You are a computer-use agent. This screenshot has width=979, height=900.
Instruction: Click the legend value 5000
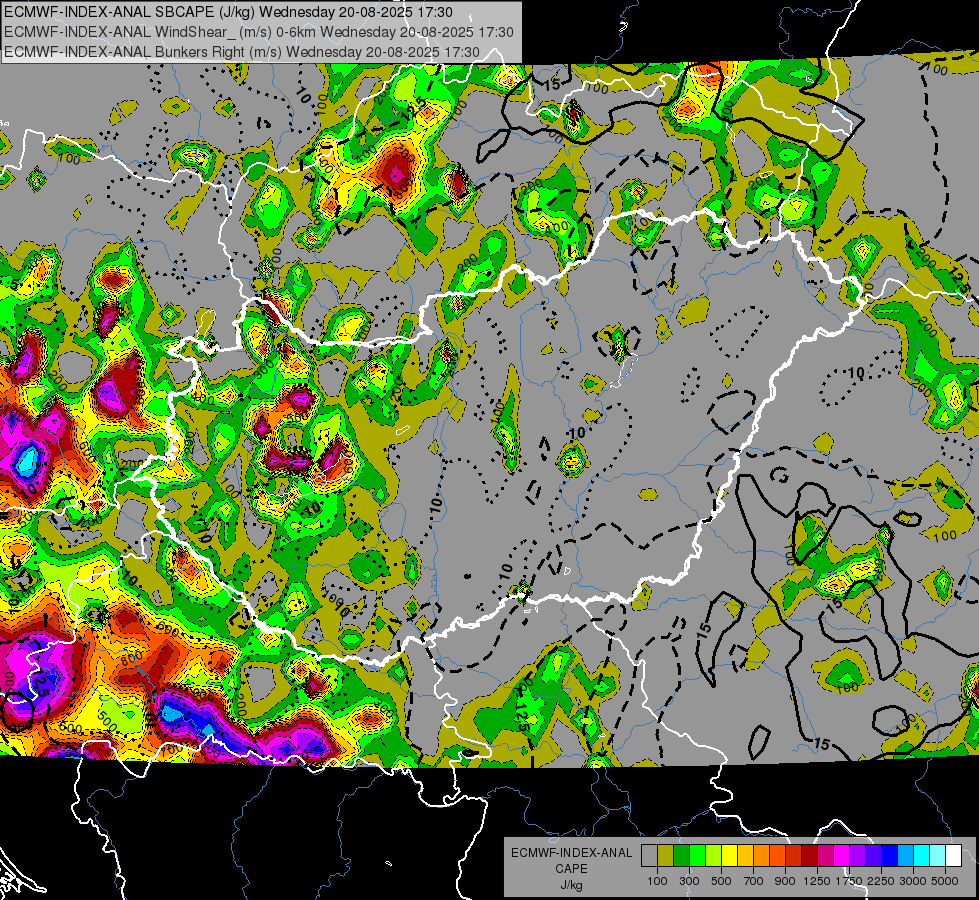tap(945, 881)
